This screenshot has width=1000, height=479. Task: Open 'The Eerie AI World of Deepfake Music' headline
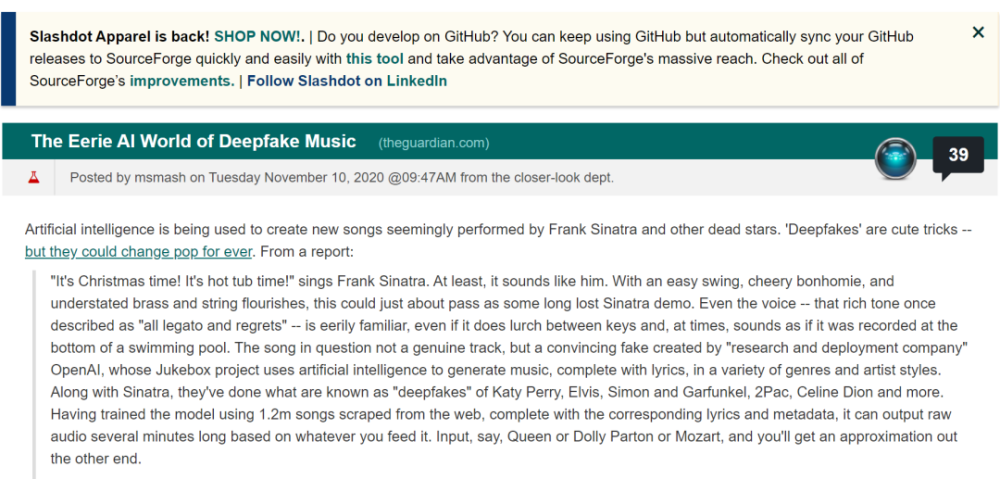coord(193,141)
